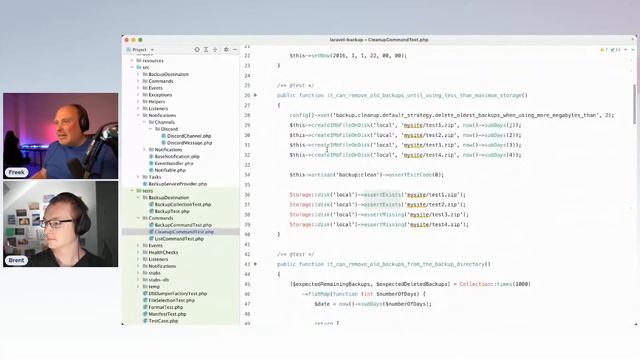Image resolution: width=640 pixels, height=360 pixels.
Task: Expand the temp folder
Action: click(138, 287)
